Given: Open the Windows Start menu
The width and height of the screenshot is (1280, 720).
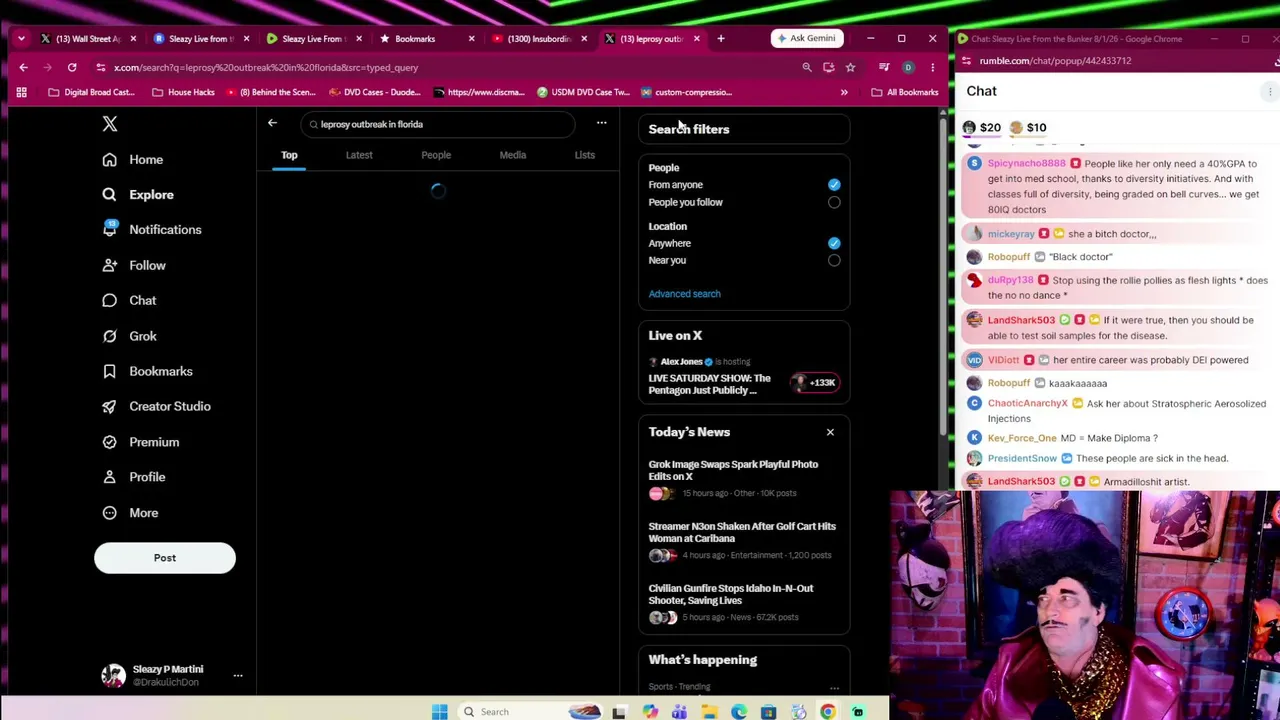Looking at the screenshot, I should pyautogui.click(x=439, y=712).
